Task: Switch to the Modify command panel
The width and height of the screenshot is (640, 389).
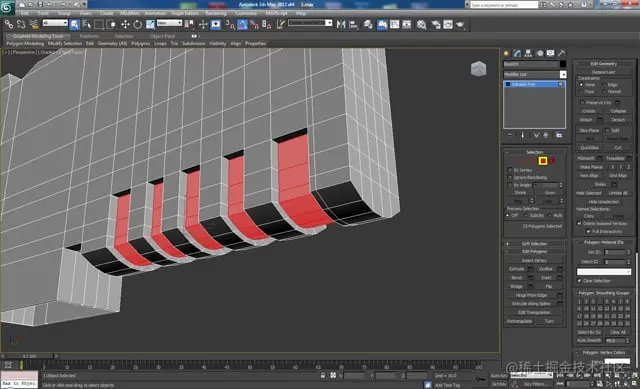Action: click(x=518, y=53)
